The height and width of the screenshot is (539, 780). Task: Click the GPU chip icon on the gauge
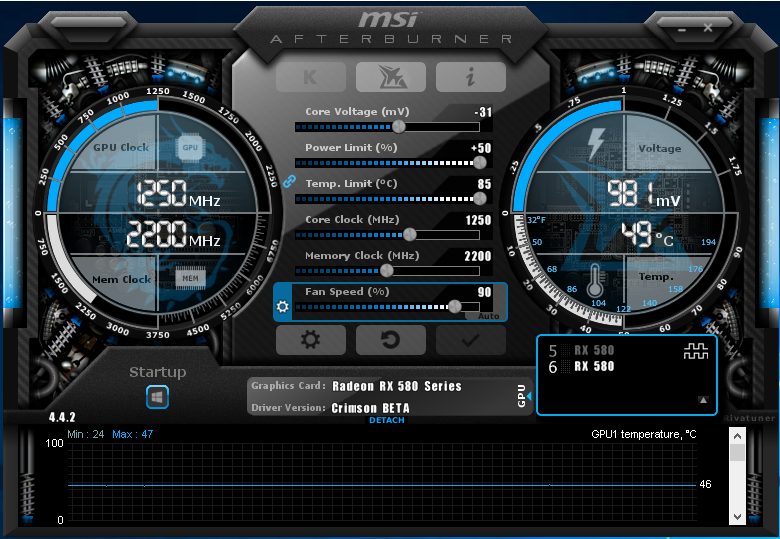point(190,148)
